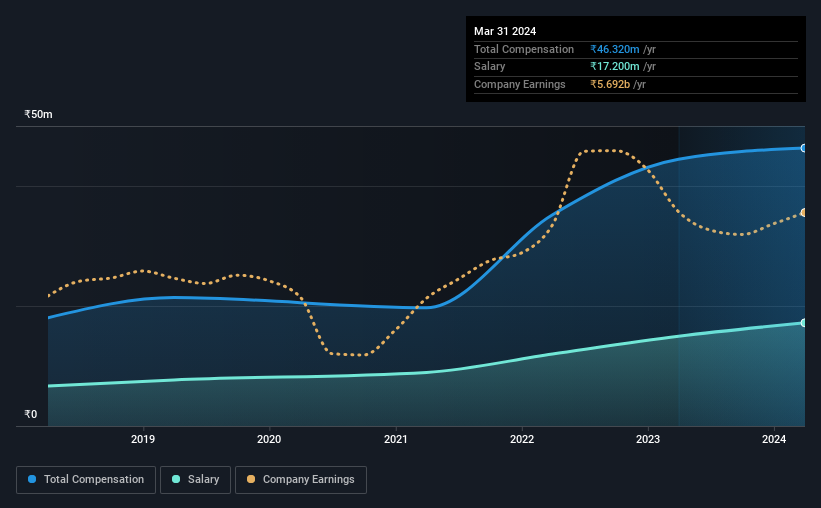Click the orange Company Earnings endpoint marker
This screenshot has width=821, height=508.
(804, 213)
